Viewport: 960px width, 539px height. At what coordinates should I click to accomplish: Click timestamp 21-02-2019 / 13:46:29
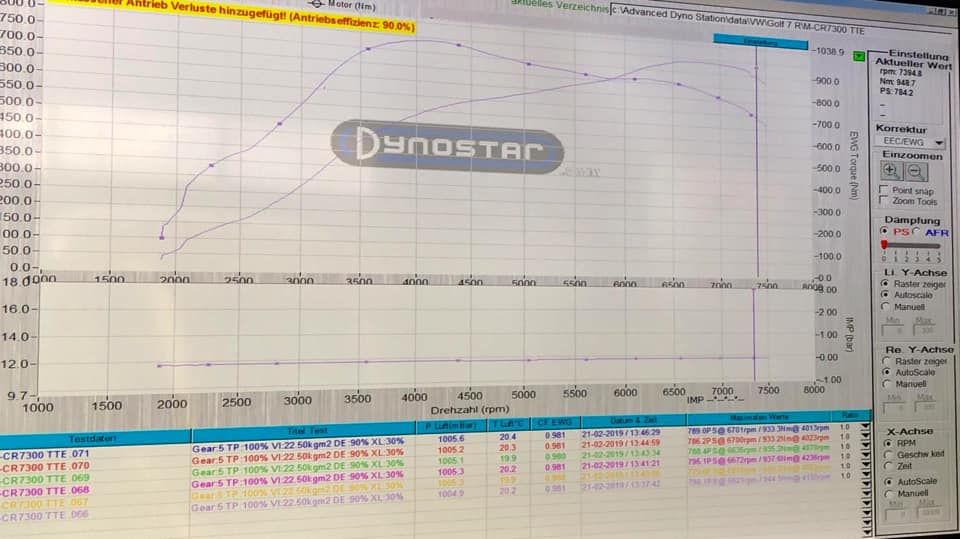[x=621, y=432]
